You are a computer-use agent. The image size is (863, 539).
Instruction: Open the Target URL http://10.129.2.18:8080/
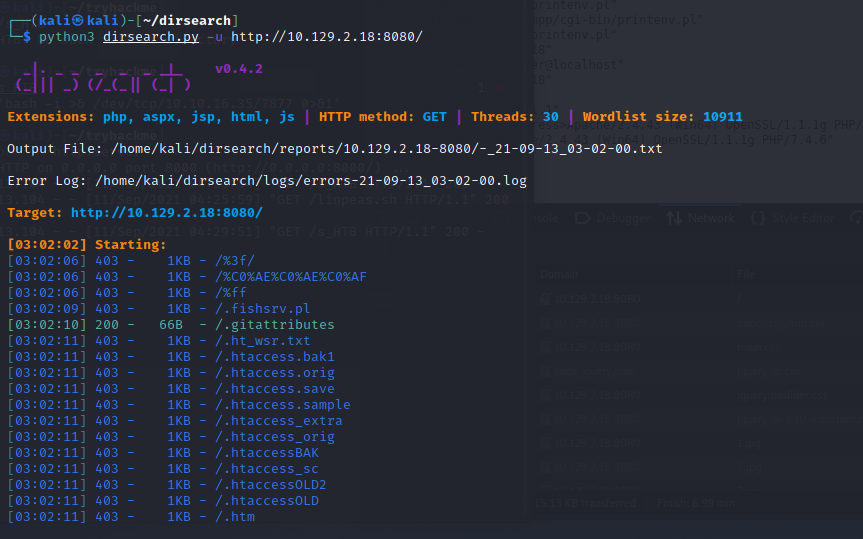pyautogui.click(x=166, y=213)
